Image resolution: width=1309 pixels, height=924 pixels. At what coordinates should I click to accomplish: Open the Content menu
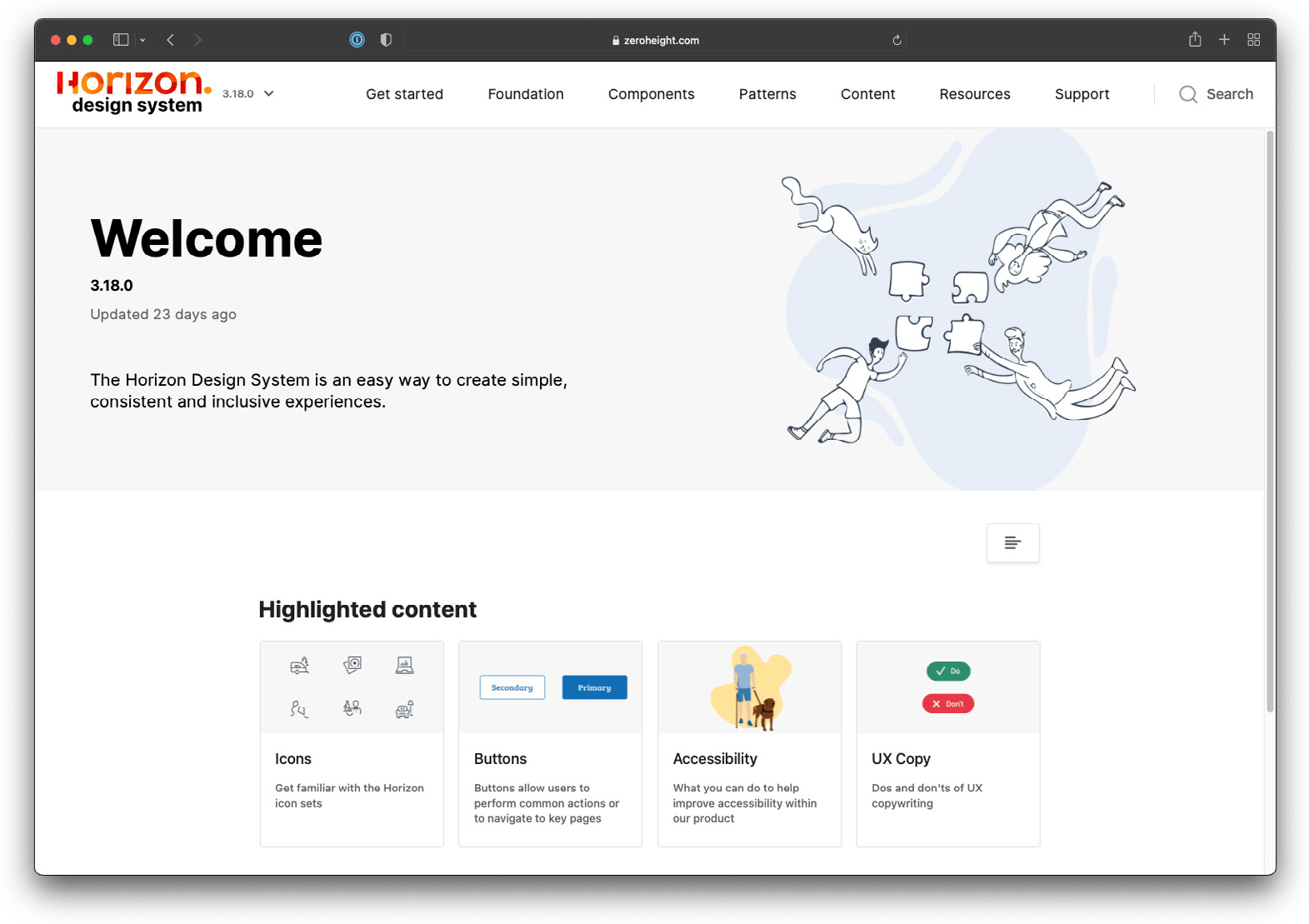867,94
